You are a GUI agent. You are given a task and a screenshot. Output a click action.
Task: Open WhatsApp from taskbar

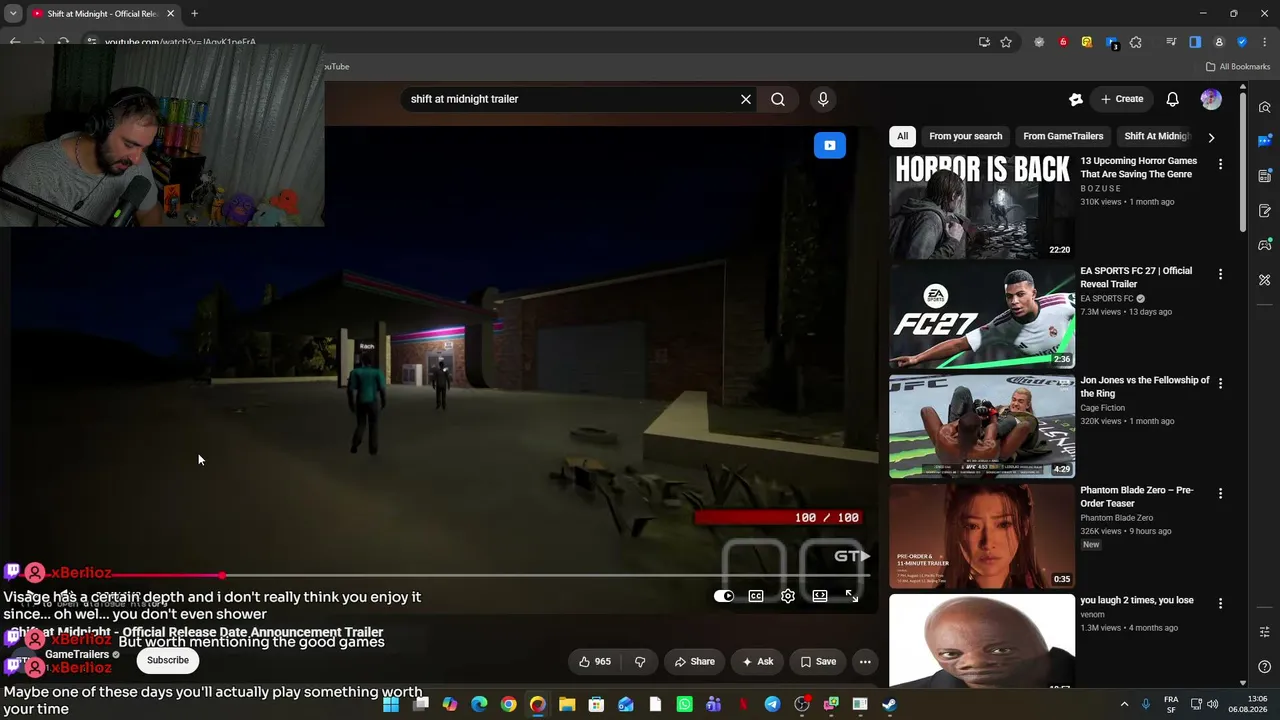pyautogui.click(x=684, y=704)
